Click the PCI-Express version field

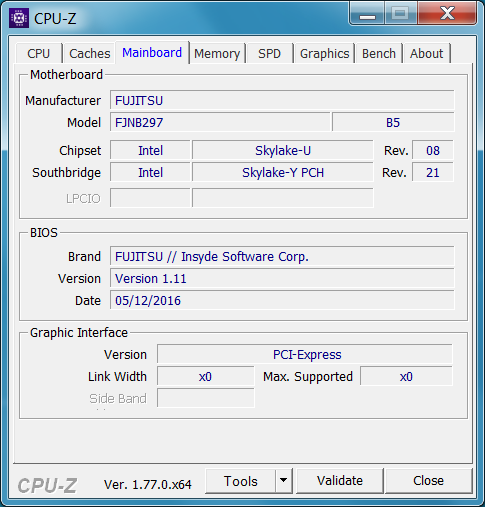305,354
